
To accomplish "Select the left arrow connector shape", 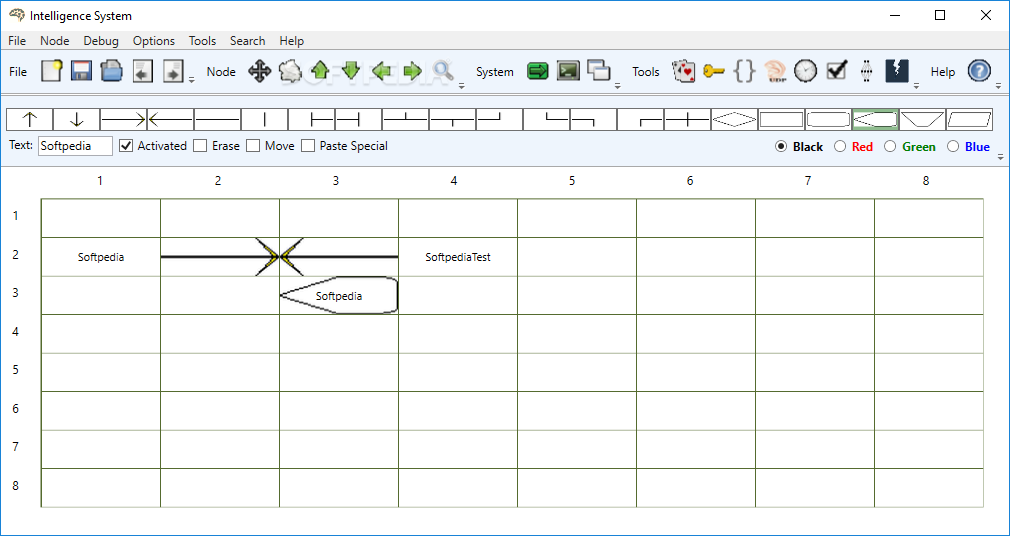I will coord(171,119).
